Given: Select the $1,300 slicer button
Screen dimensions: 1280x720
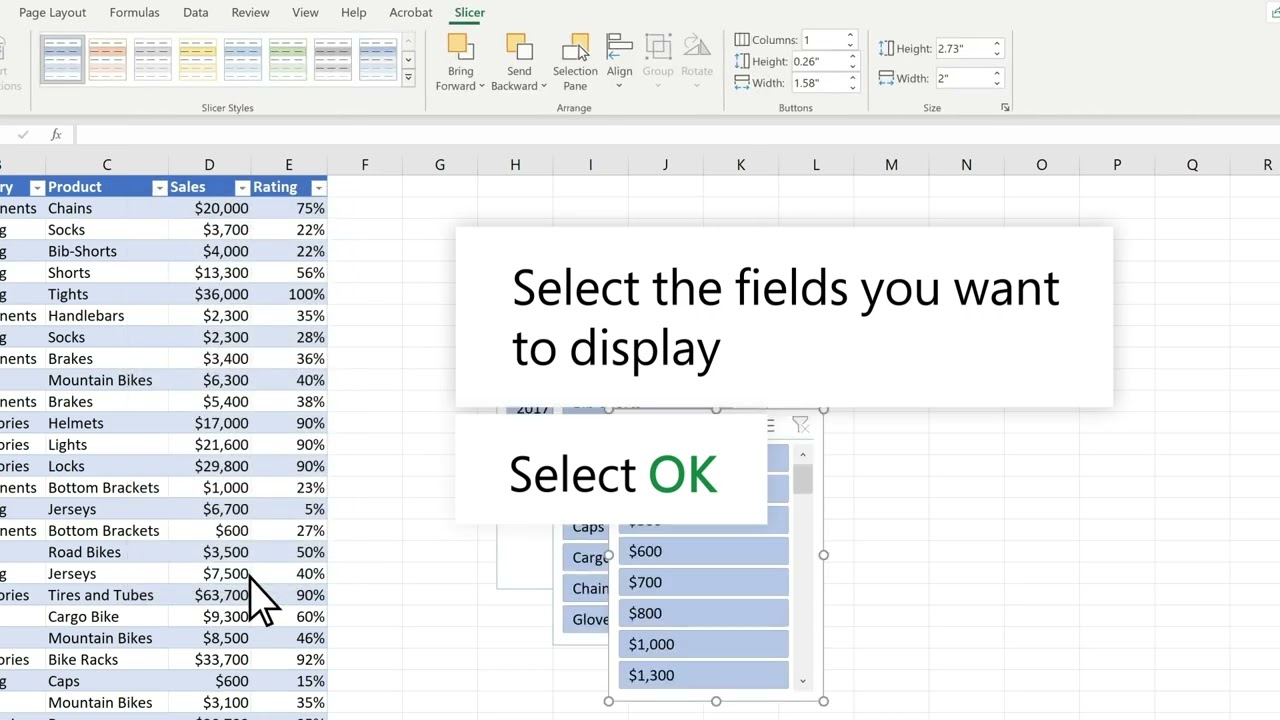Looking at the screenshot, I should click(704, 675).
